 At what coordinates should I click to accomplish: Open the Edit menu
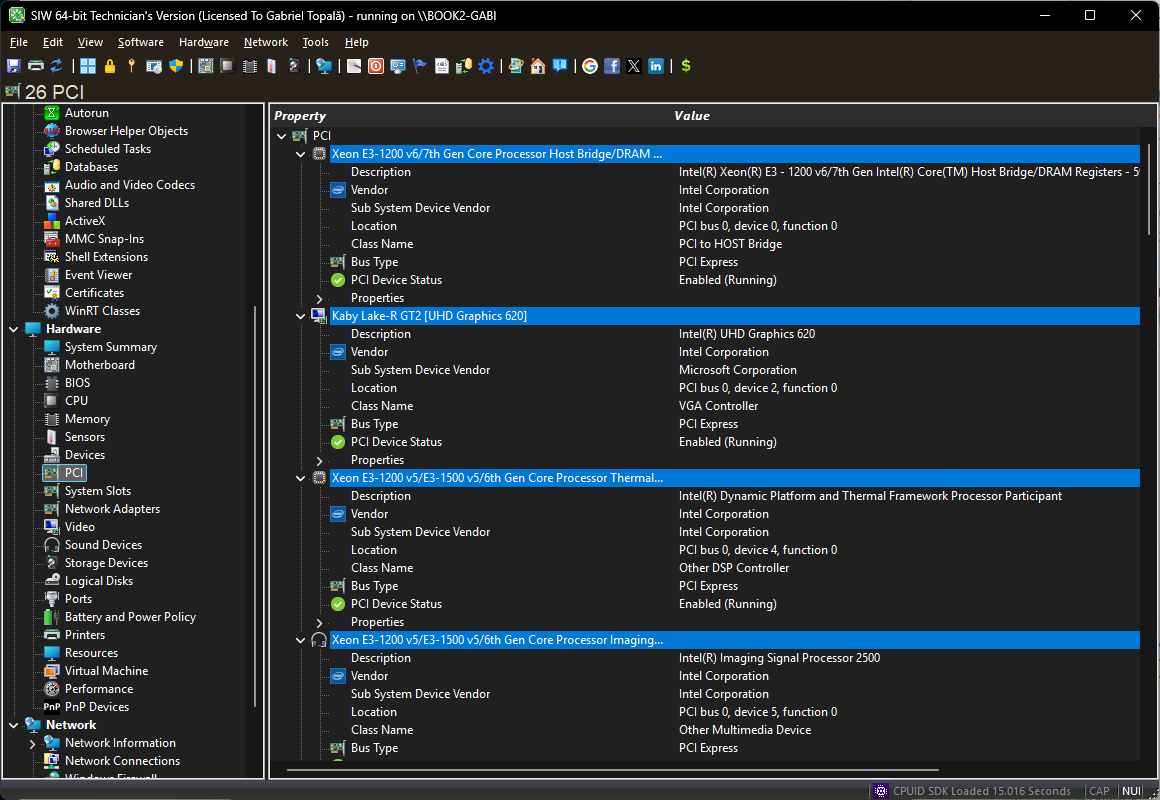53,42
